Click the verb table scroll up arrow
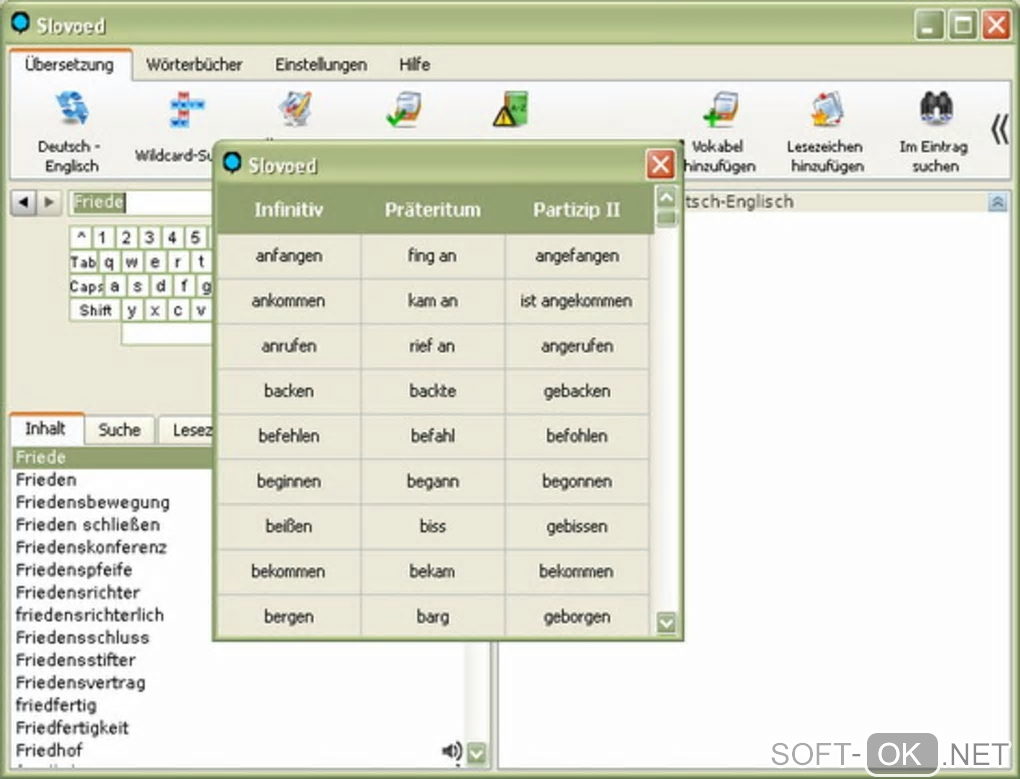Viewport: 1020px width, 779px height. pos(666,196)
